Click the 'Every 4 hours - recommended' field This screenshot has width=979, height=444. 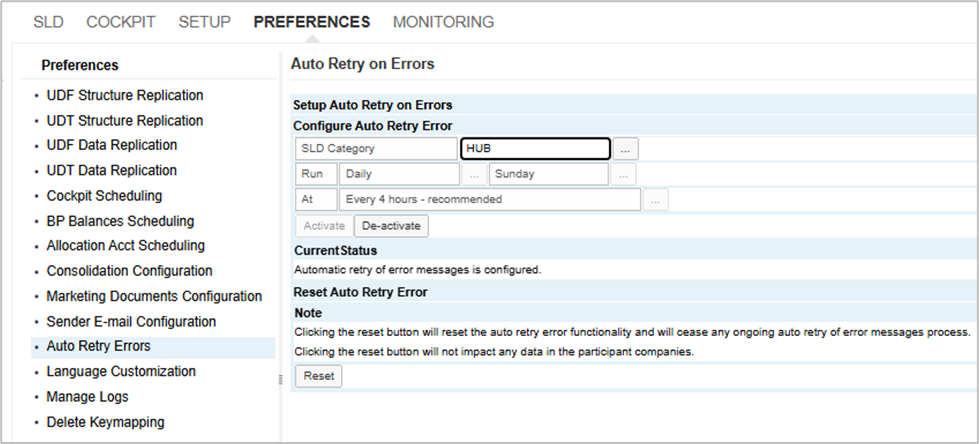coord(490,200)
